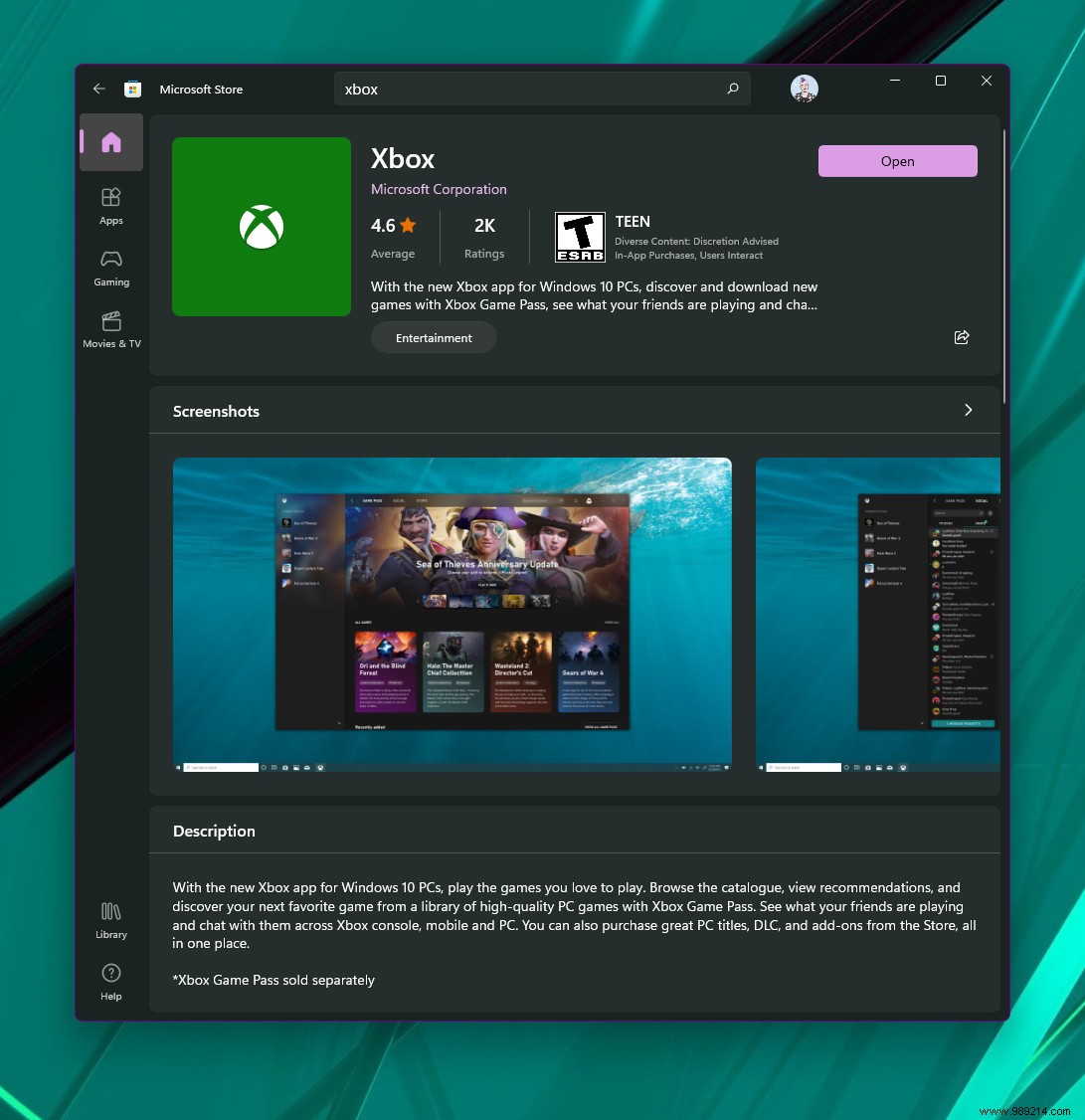This screenshot has width=1085, height=1120.
Task: Select the Home icon in the sidebar
Action: pyautogui.click(x=110, y=141)
